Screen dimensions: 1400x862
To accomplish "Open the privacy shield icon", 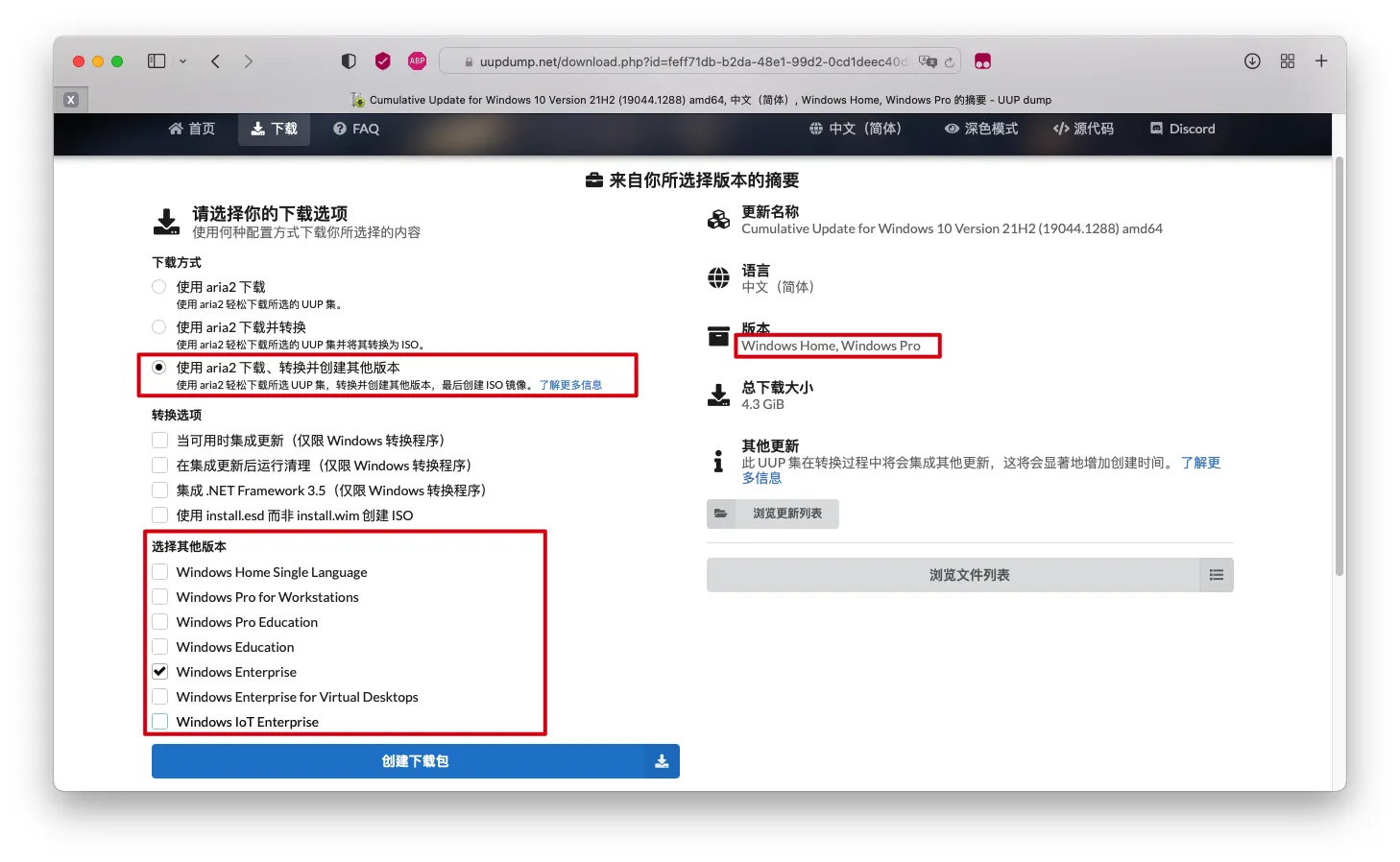I will (x=349, y=61).
